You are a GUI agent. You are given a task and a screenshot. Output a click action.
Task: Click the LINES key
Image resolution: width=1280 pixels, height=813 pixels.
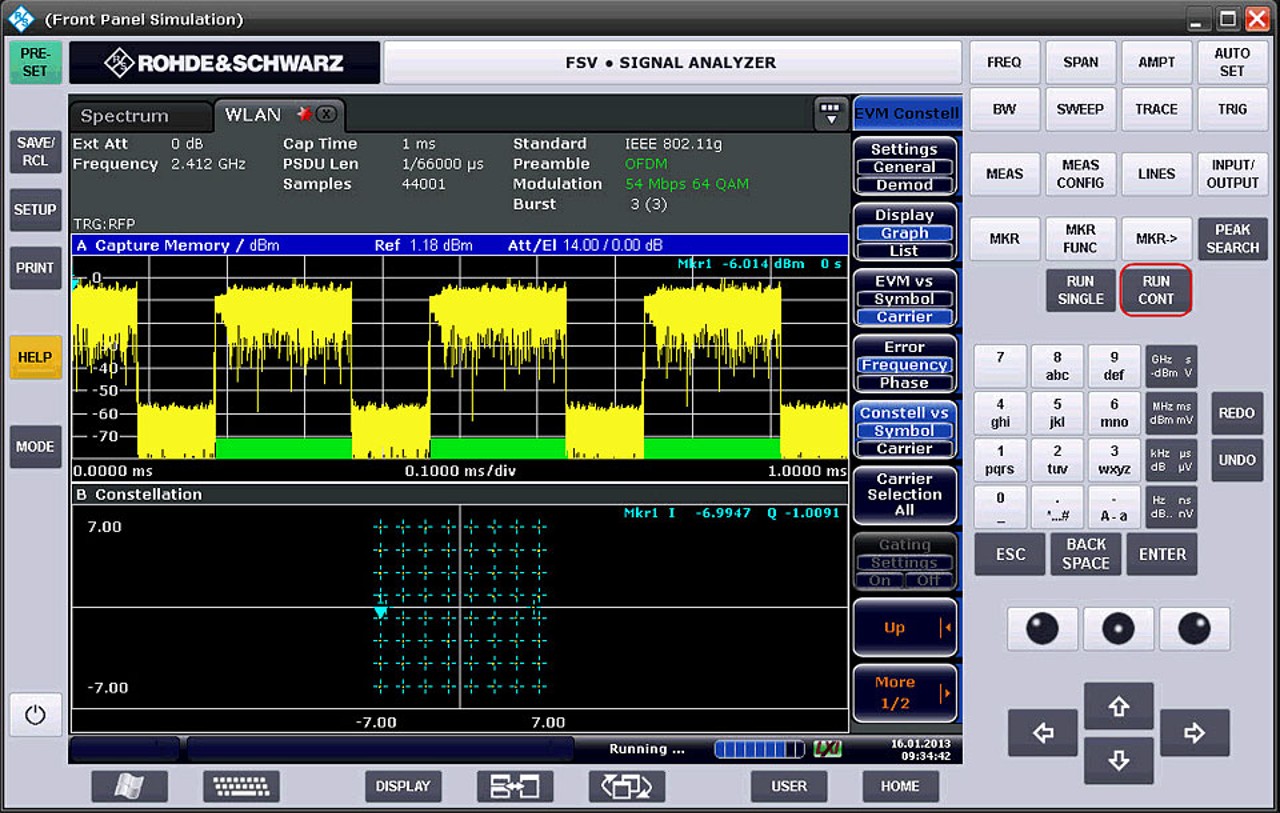tap(1156, 174)
